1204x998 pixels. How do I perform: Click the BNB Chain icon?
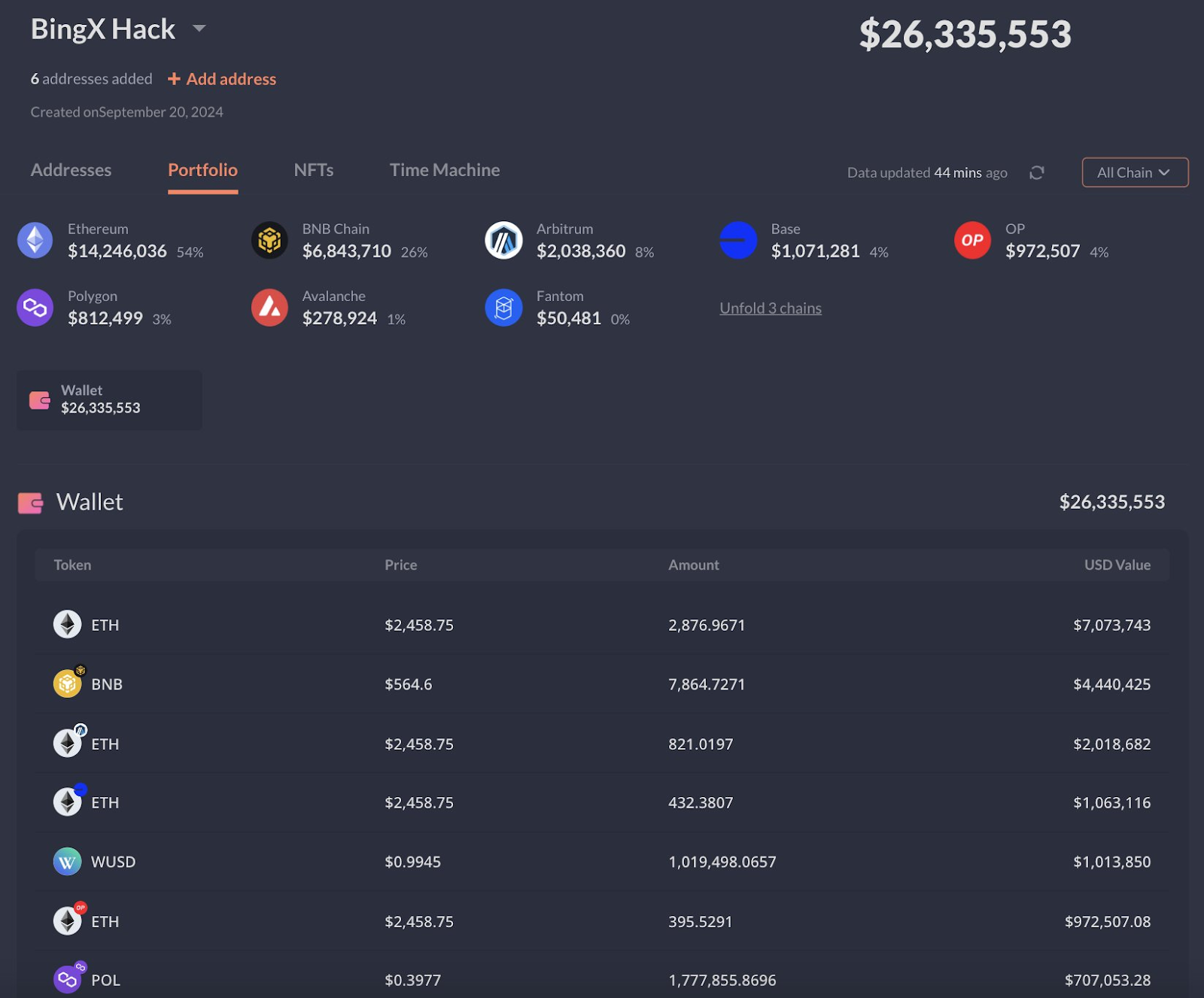[269, 239]
